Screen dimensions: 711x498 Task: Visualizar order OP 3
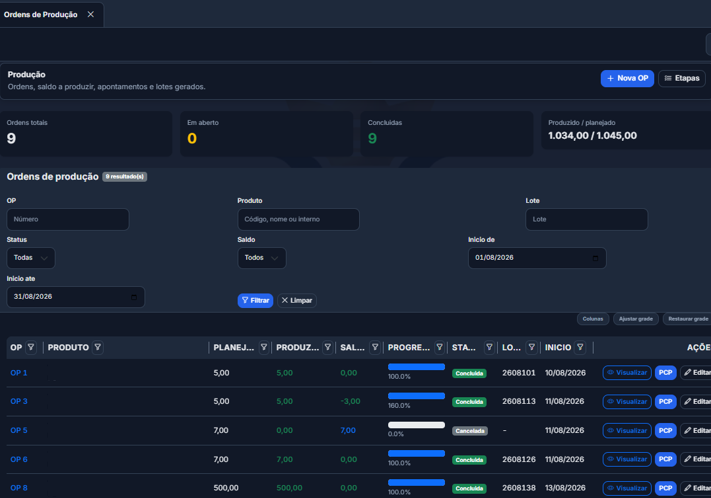(627, 402)
